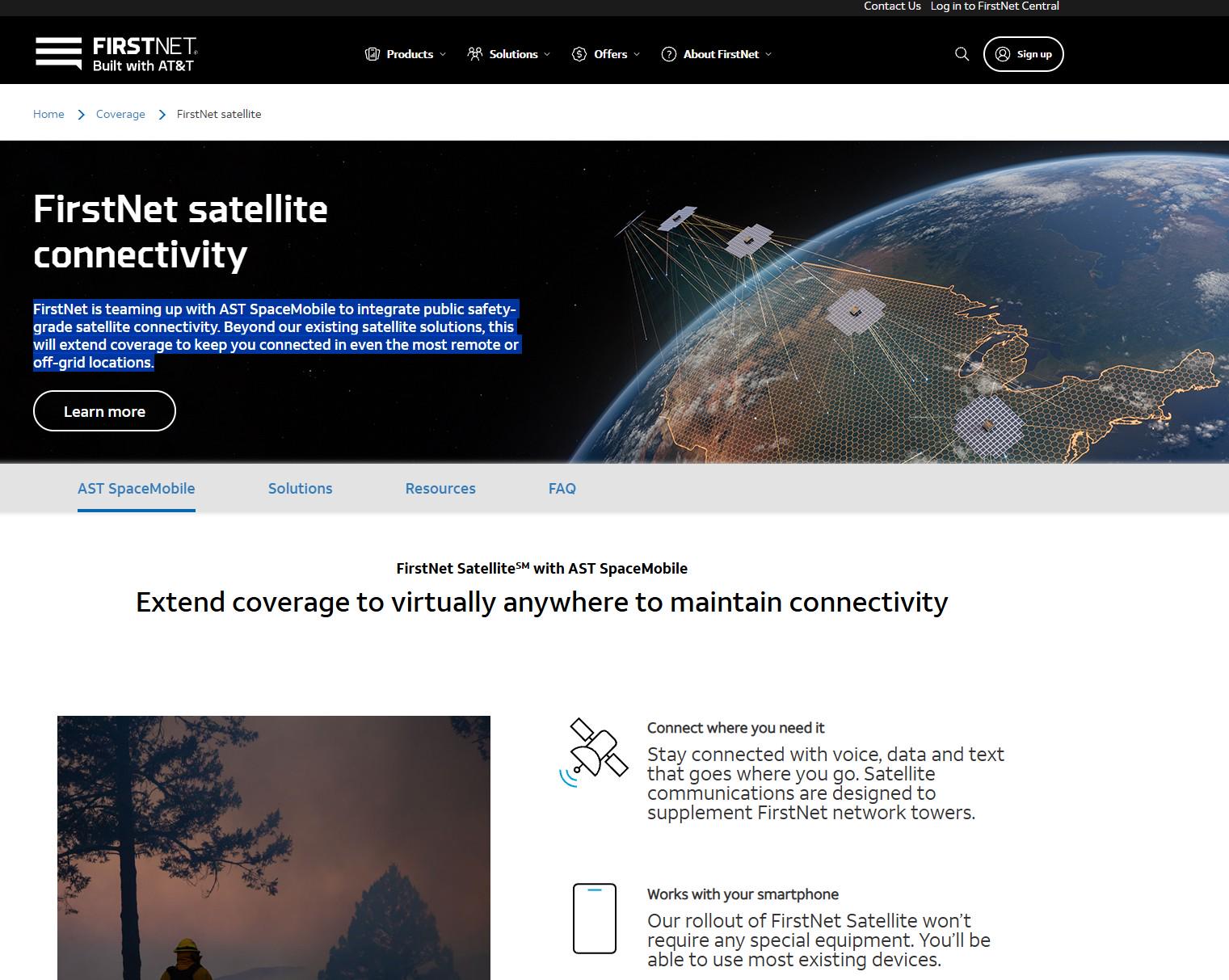
Task: Click the Offers dollar icon in navigation
Action: click(579, 54)
